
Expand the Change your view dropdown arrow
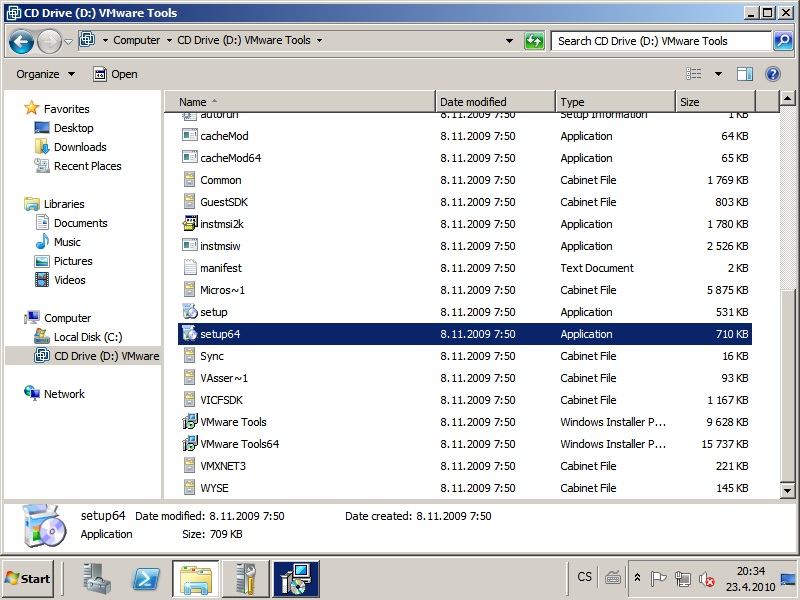(x=718, y=74)
